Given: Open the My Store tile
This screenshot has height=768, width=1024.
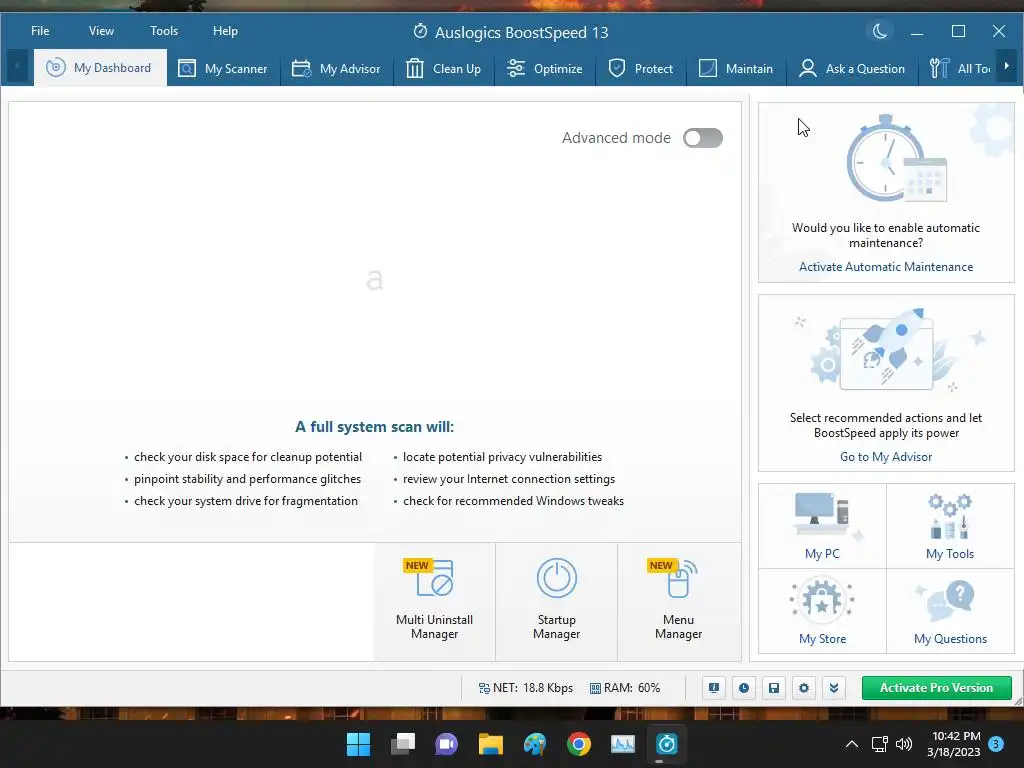Looking at the screenshot, I should (822, 611).
